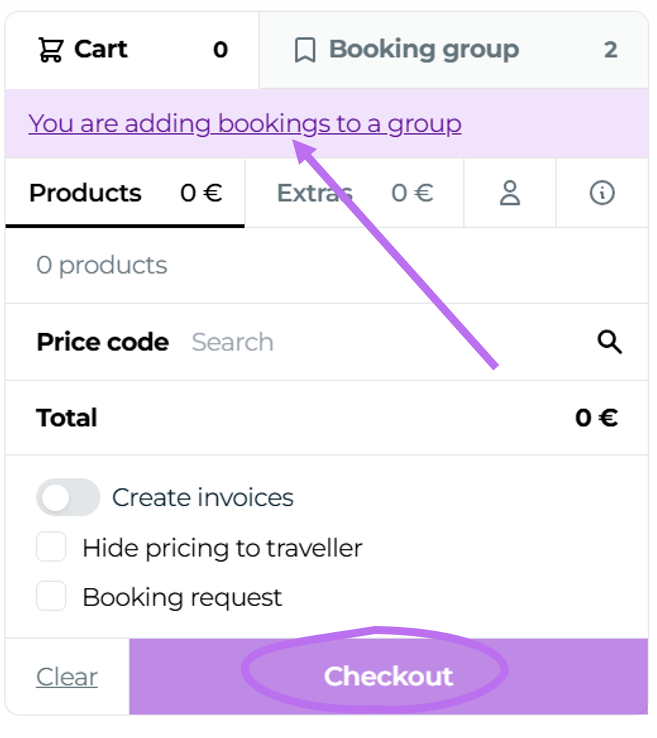Check the Hide pricing to traveller box
657x738 pixels.
51,547
